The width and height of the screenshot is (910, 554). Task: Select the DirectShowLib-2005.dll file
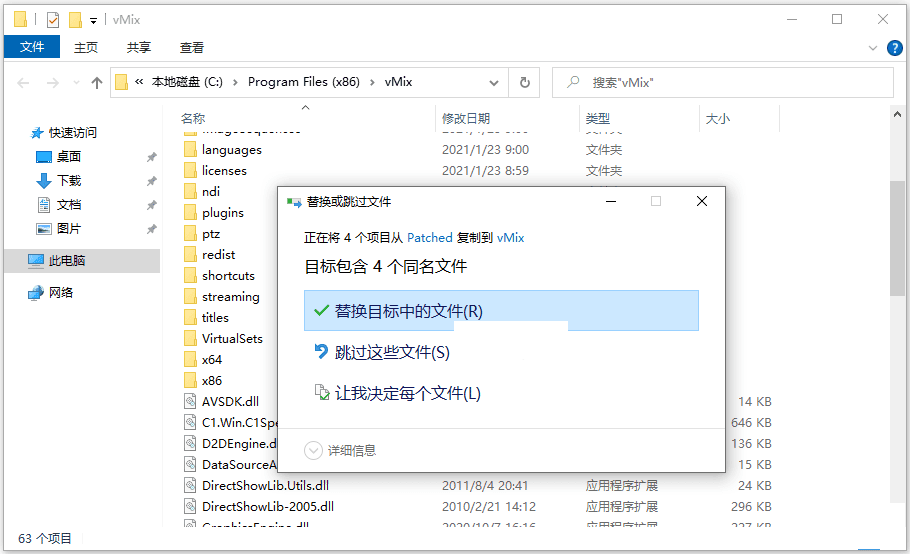268,506
